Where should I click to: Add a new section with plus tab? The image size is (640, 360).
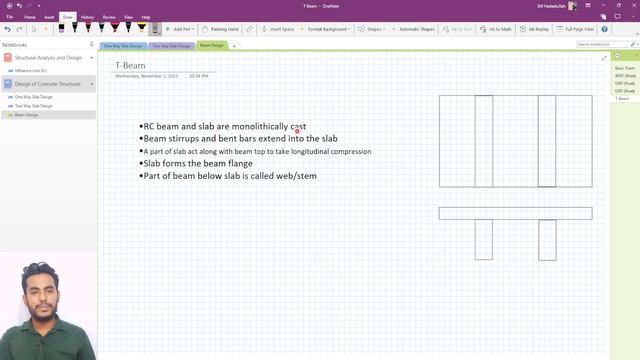[x=234, y=46]
